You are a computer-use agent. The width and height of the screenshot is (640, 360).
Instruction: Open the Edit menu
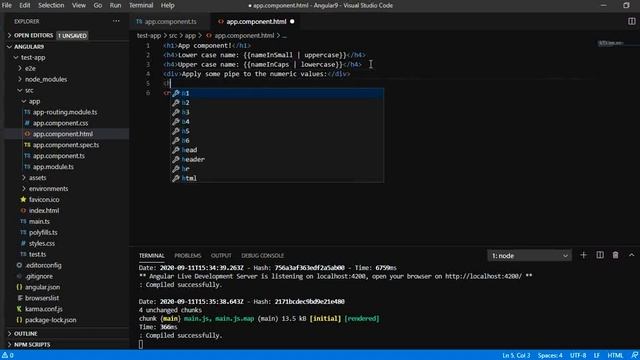point(24,5)
